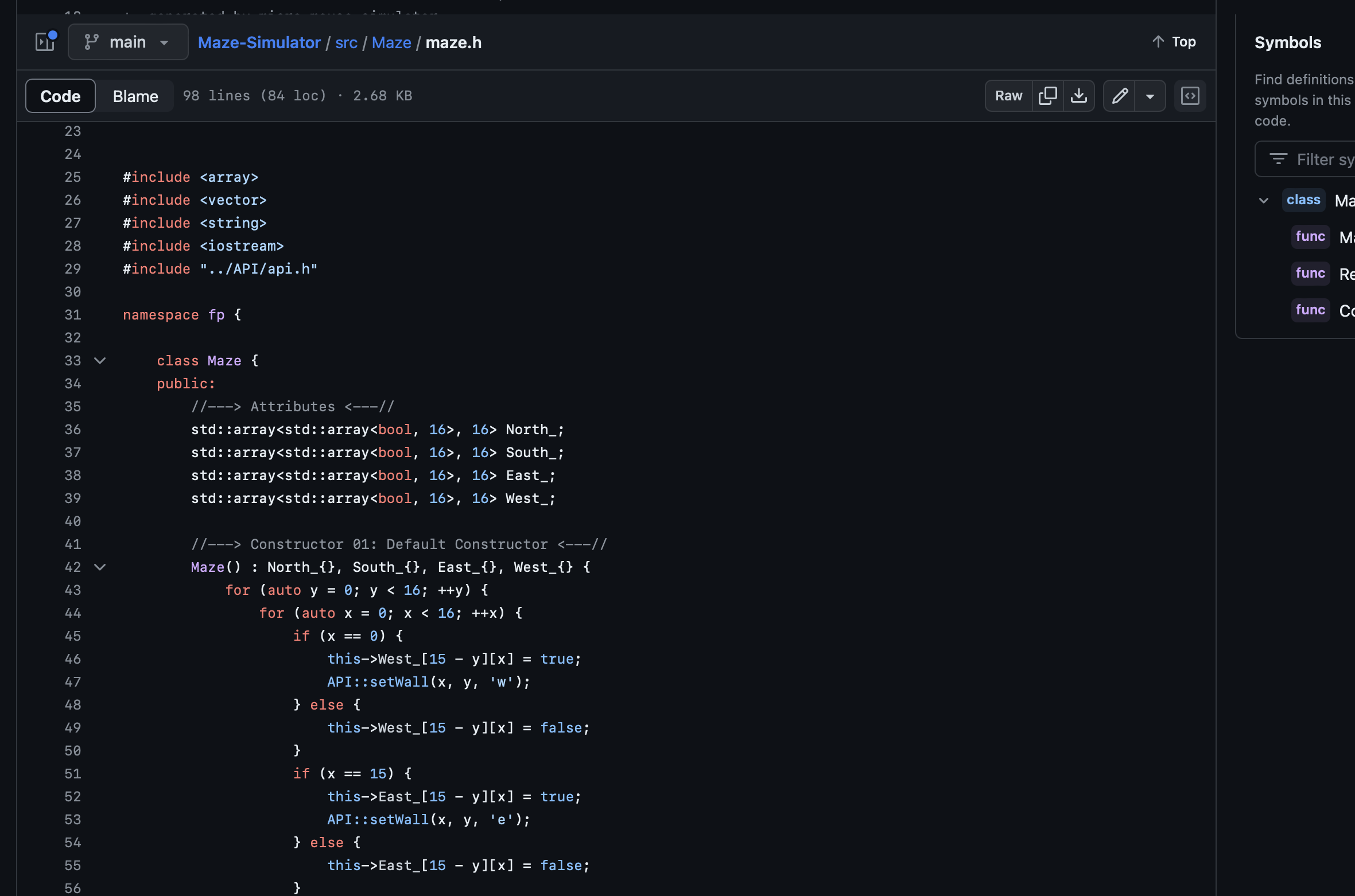Viewport: 1355px width, 896px height.
Task: Toggle the symbols panel button
Action: (x=1190, y=96)
